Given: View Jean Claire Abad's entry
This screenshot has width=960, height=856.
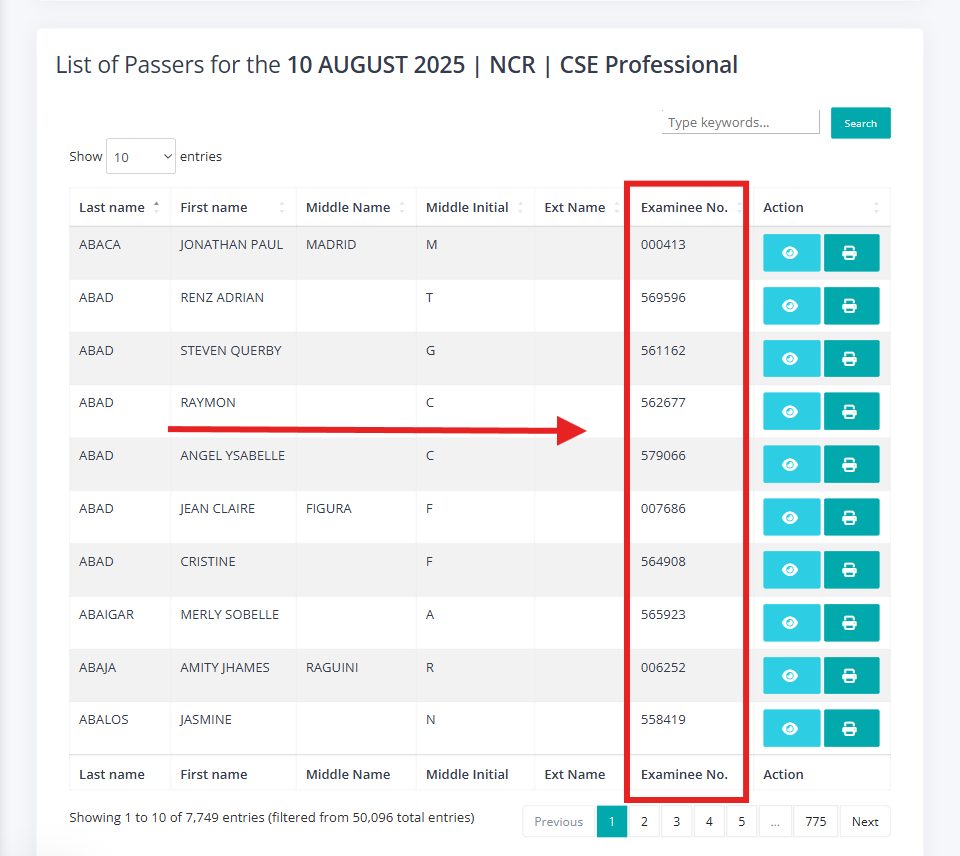Looking at the screenshot, I should coord(791,517).
